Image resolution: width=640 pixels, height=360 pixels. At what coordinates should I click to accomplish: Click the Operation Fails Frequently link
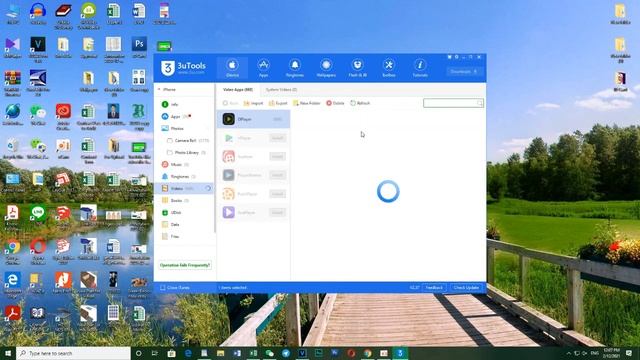pos(185,265)
